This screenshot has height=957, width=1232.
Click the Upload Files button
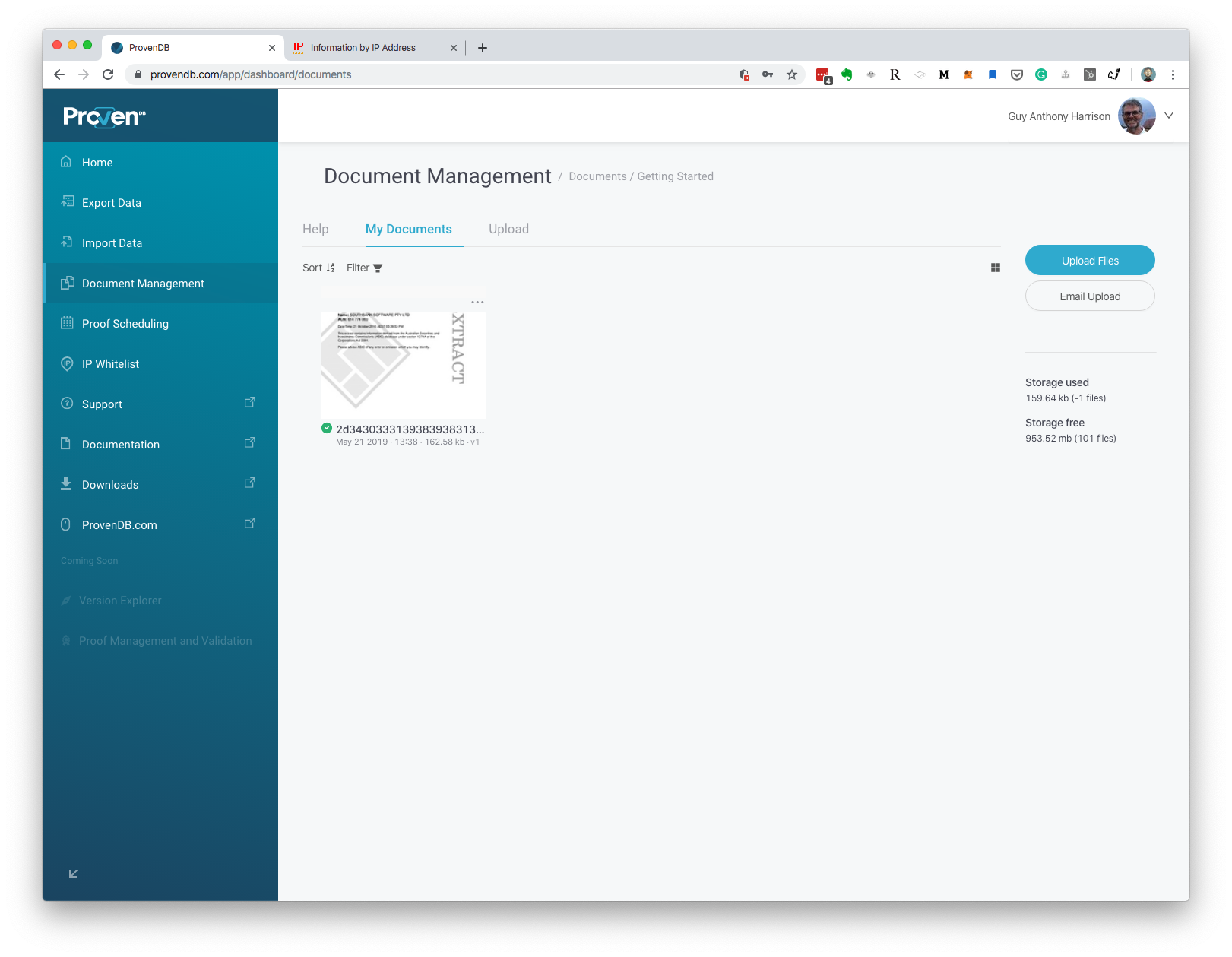click(1090, 260)
